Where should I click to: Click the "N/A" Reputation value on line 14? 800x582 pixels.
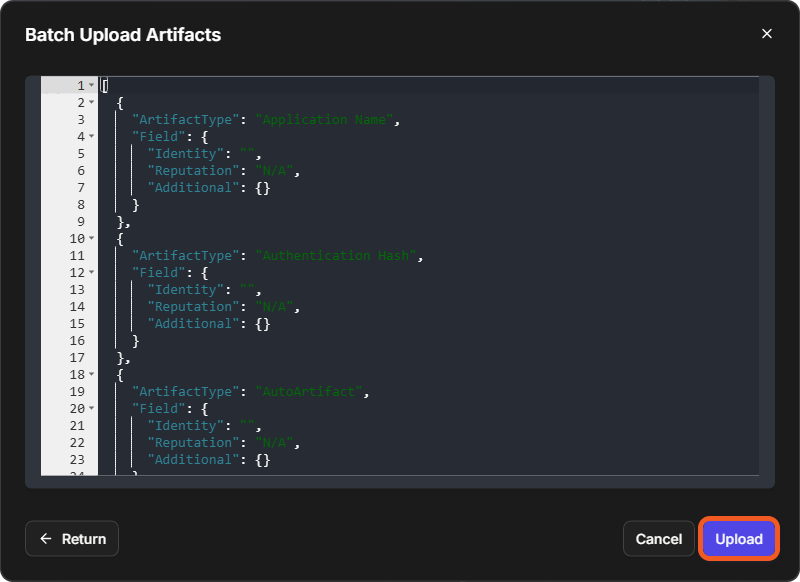point(274,307)
